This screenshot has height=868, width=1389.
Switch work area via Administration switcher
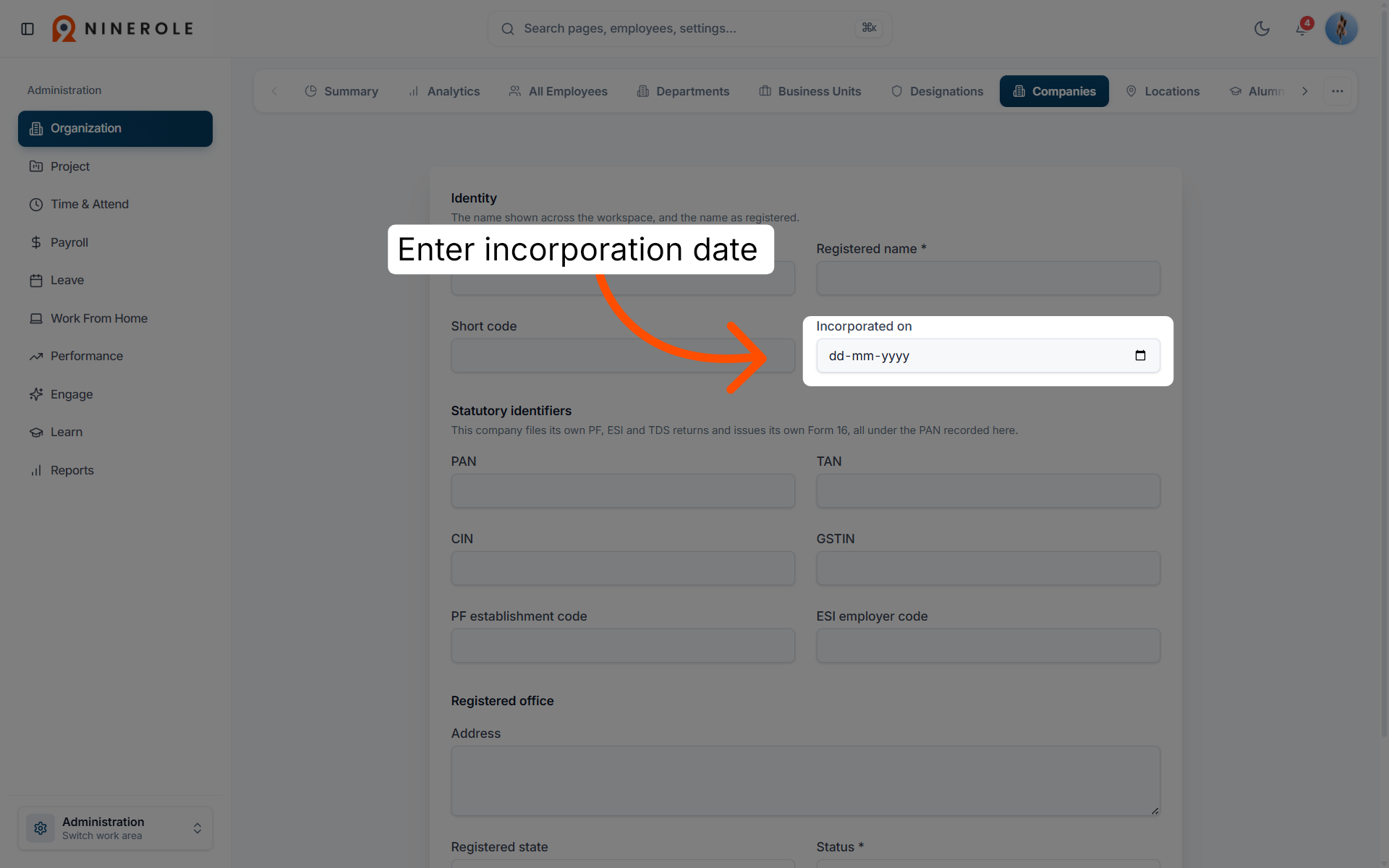[116, 828]
